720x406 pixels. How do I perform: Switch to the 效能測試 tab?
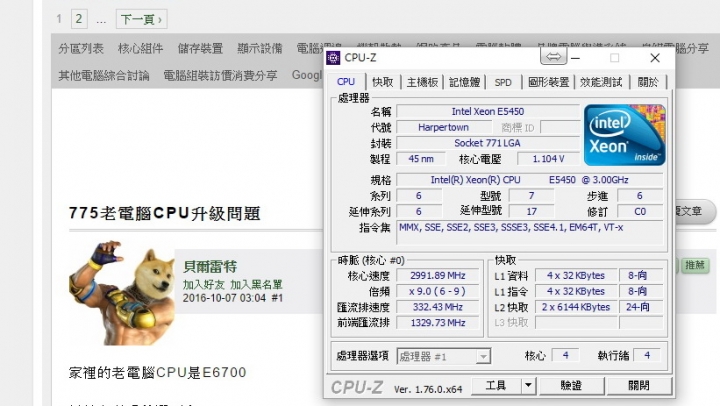pos(601,82)
